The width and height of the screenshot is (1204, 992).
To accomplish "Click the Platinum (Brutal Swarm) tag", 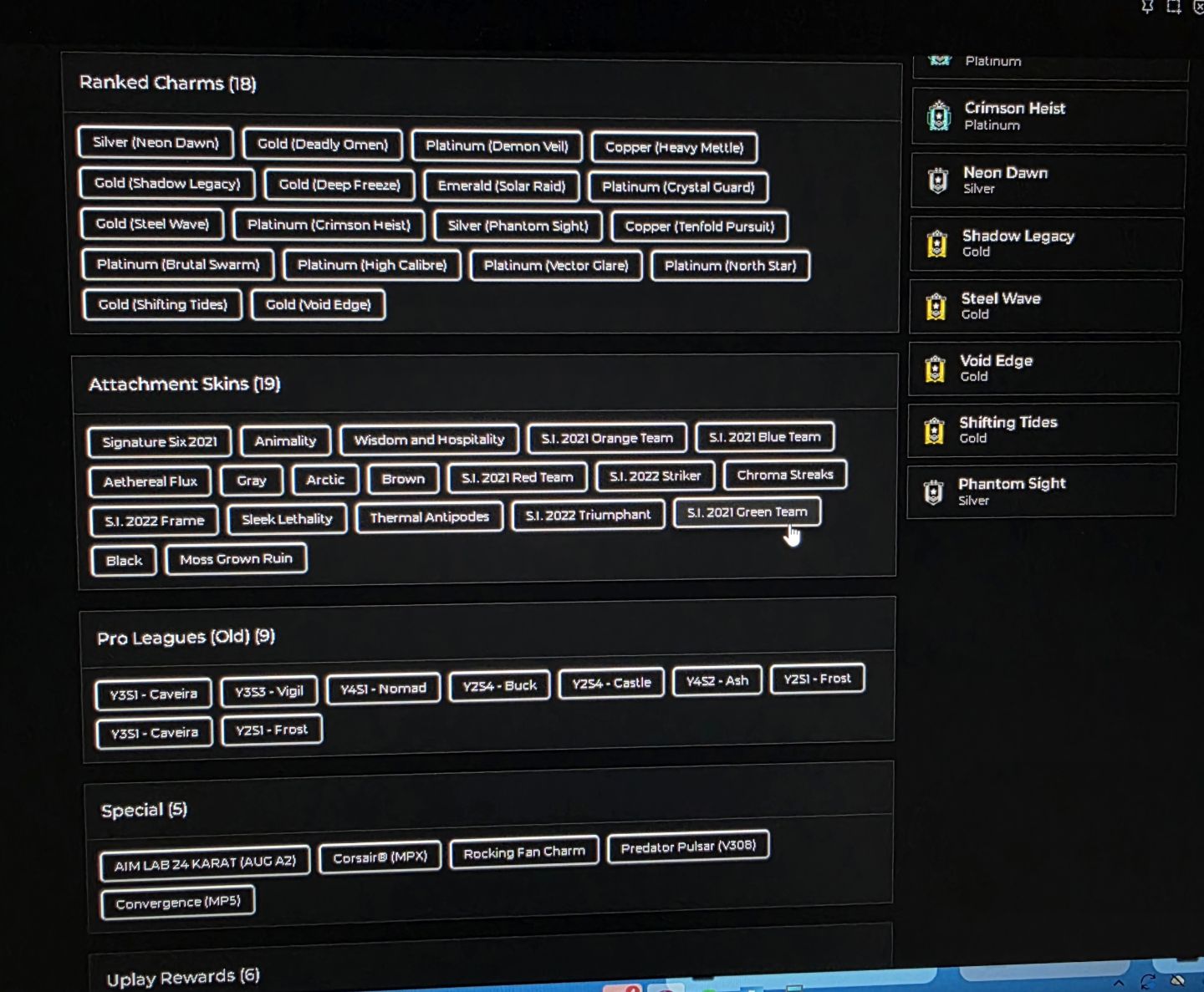I will click(x=178, y=264).
